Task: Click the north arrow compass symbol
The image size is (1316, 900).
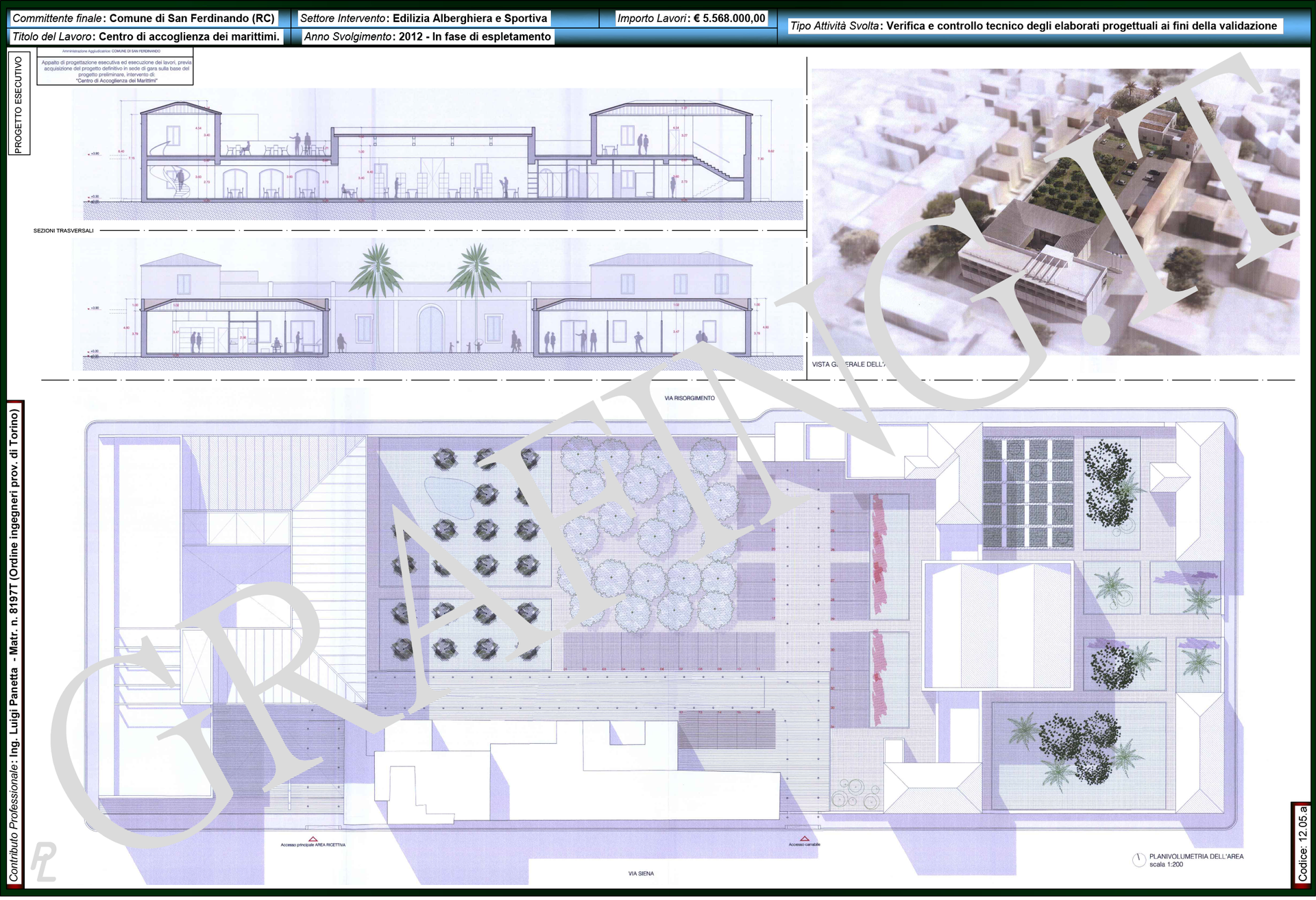Action: click(1138, 860)
